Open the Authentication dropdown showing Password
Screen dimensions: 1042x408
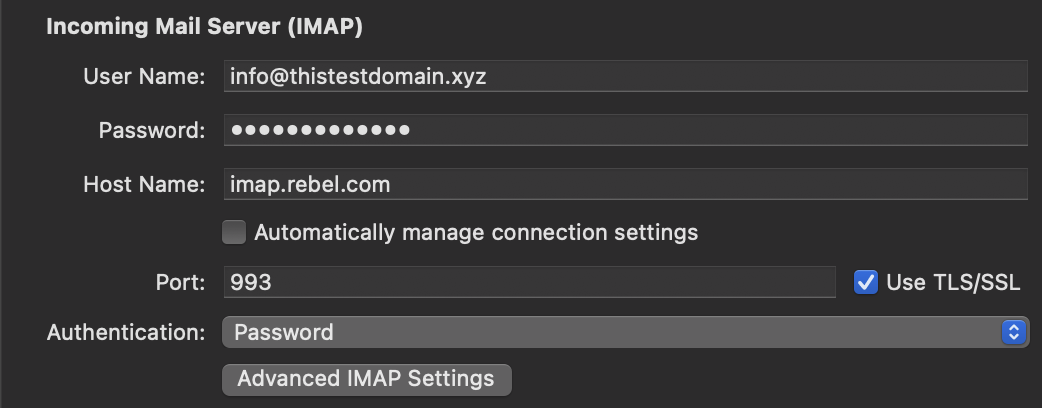coord(625,332)
